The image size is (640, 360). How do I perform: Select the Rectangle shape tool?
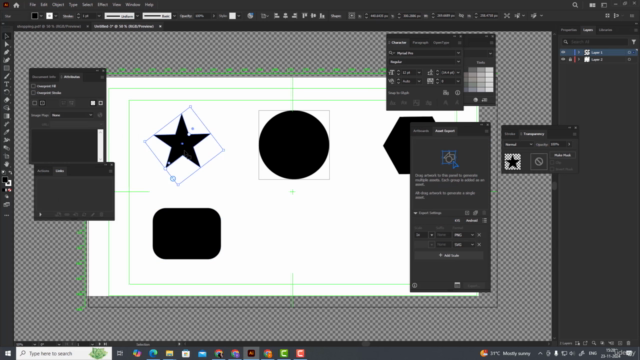[x=7, y=68]
